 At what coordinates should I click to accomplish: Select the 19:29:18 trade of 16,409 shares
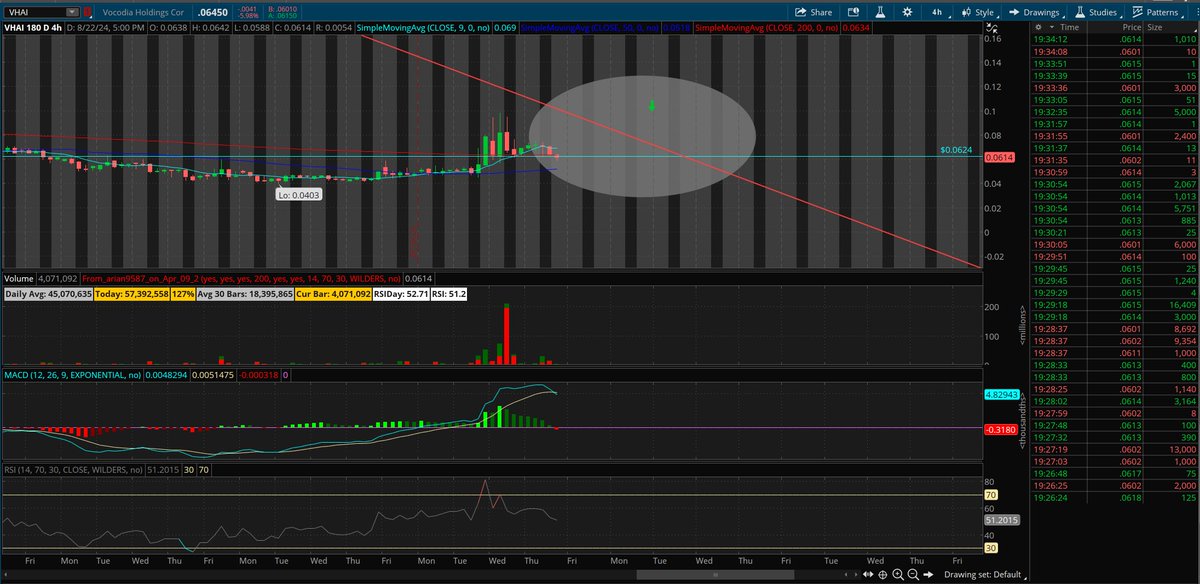pyautogui.click(x=1116, y=303)
